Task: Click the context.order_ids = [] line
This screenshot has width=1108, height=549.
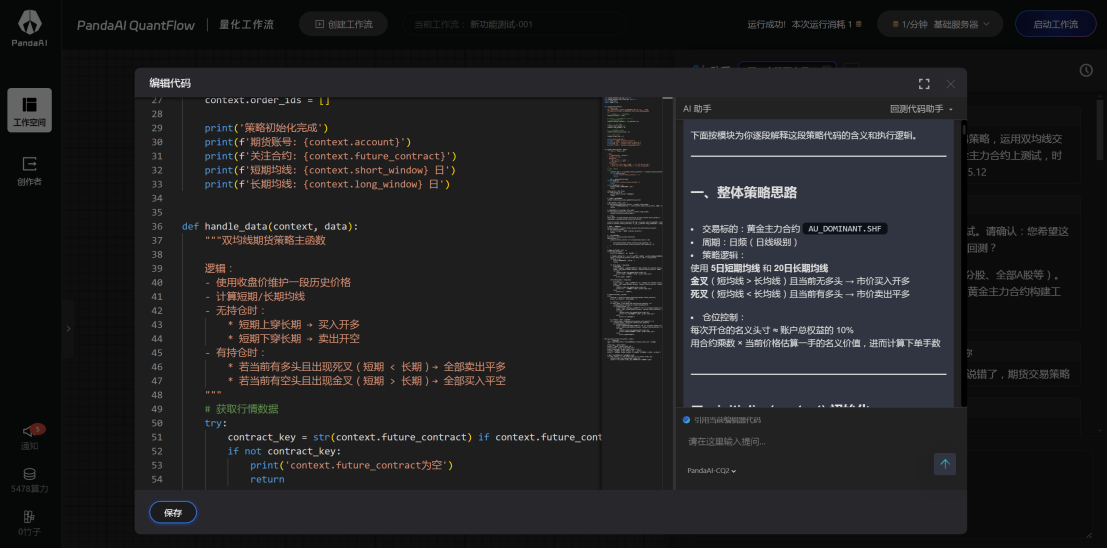Action: [x=267, y=100]
